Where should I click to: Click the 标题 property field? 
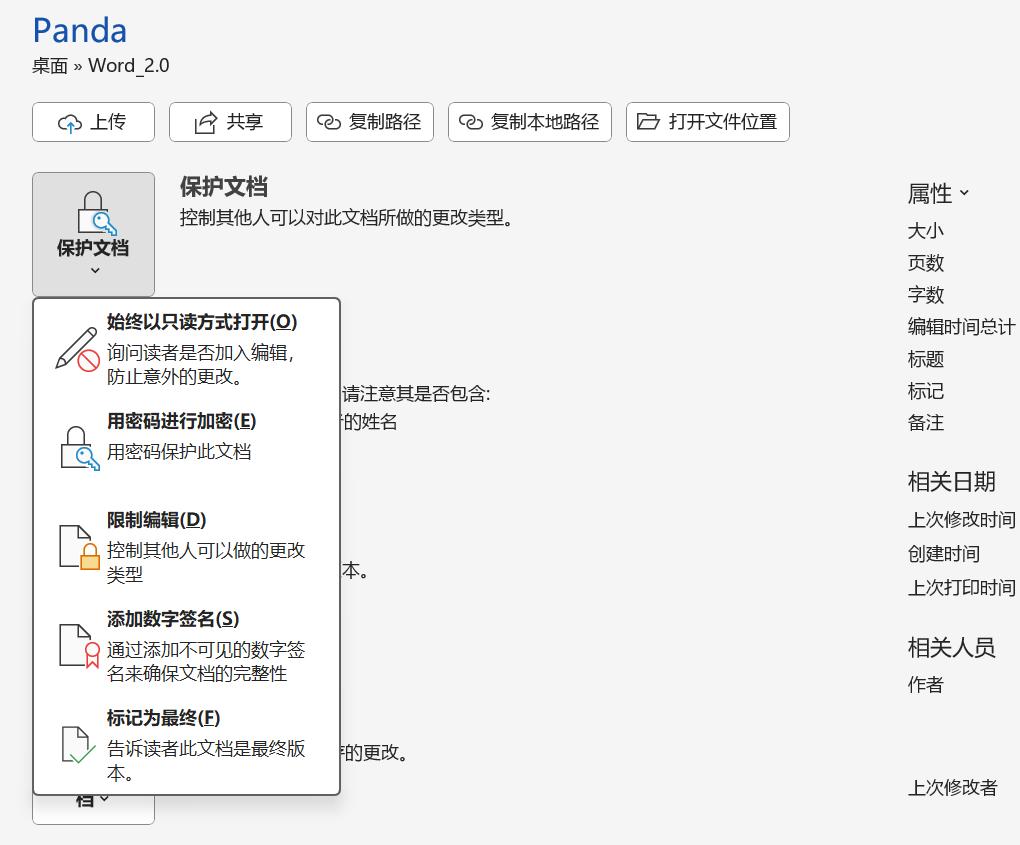click(925, 359)
